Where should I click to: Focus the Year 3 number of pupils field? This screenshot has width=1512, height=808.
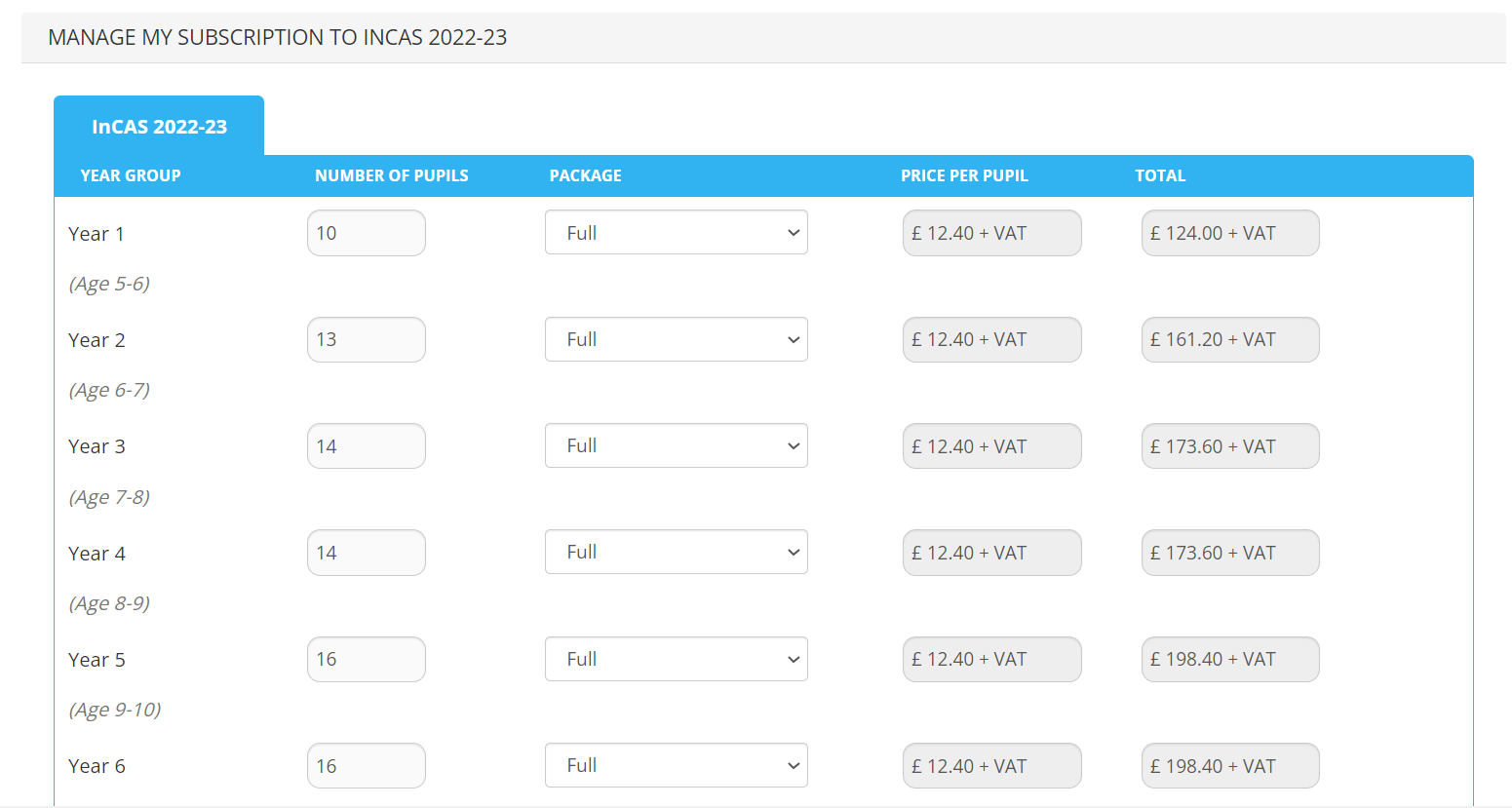click(367, 445)
